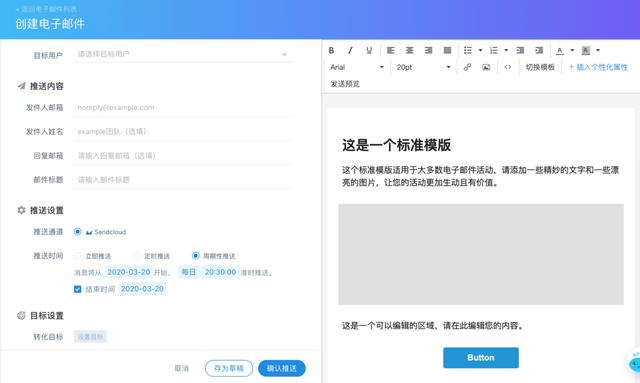Increase indent of paragraph
Viewport: 640px width, 383px height.
tap(539, 50)
